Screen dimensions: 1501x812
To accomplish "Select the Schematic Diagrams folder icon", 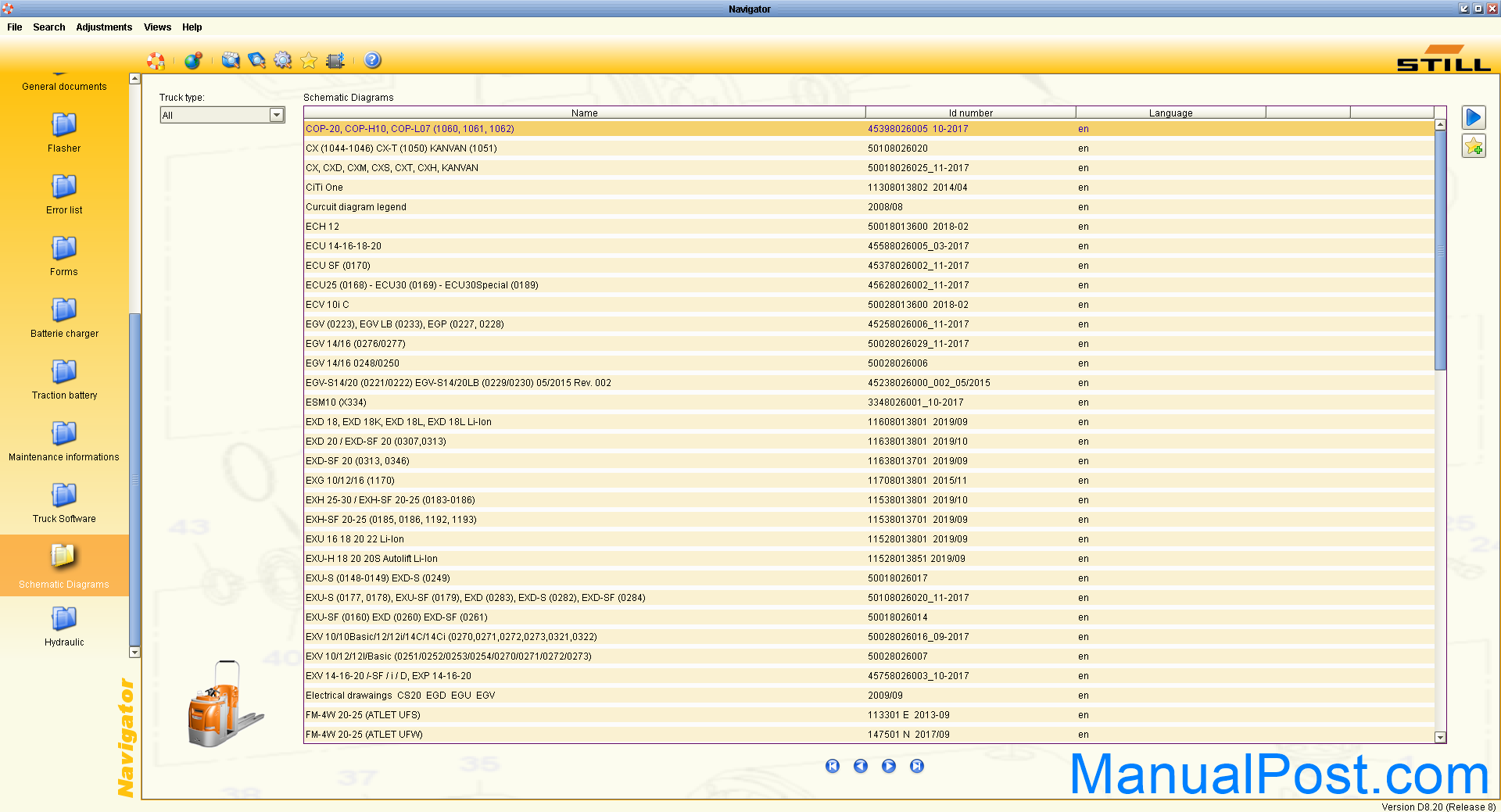I will click(x=64, y=556).
